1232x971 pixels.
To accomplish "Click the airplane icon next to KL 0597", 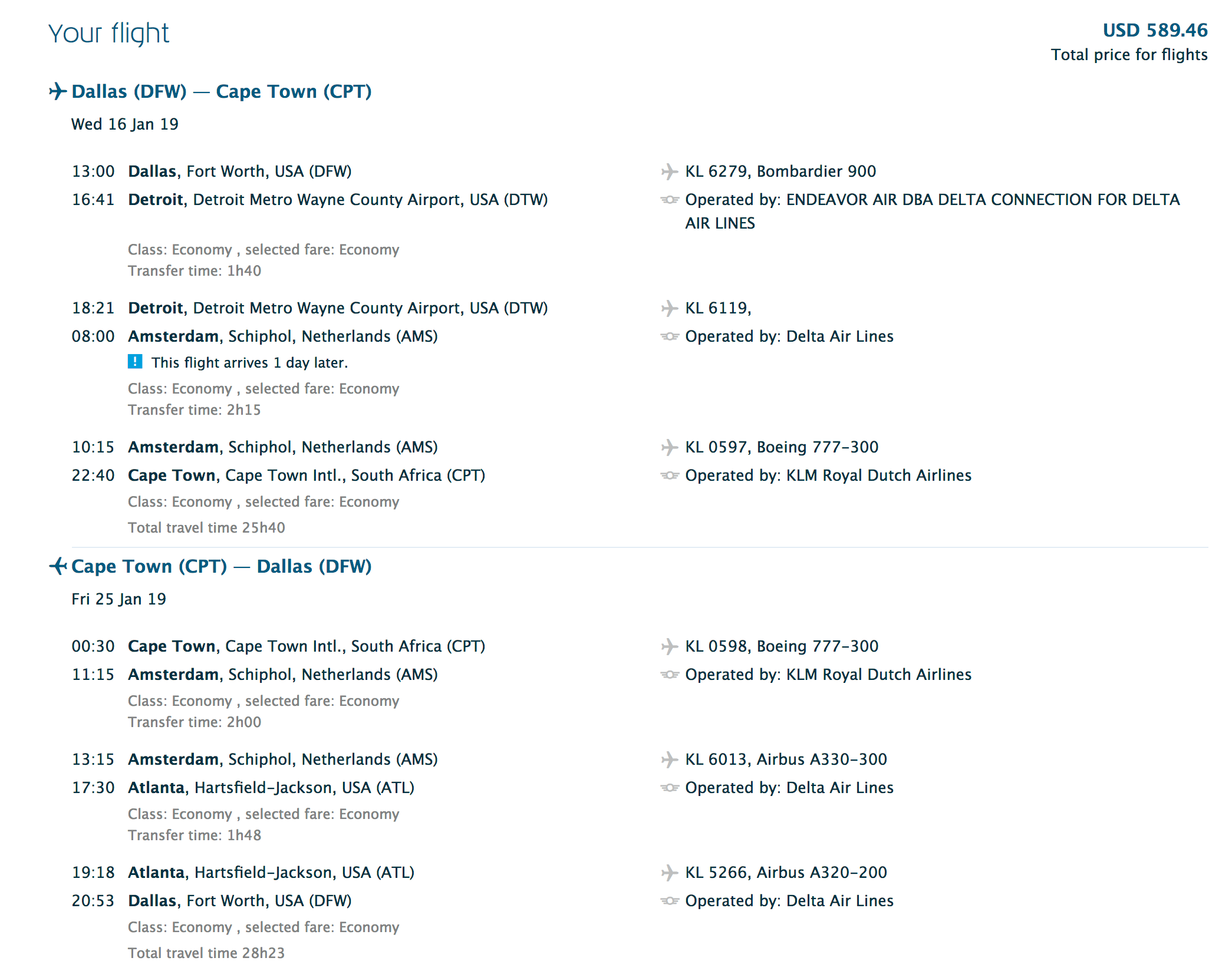I will 669,447.
